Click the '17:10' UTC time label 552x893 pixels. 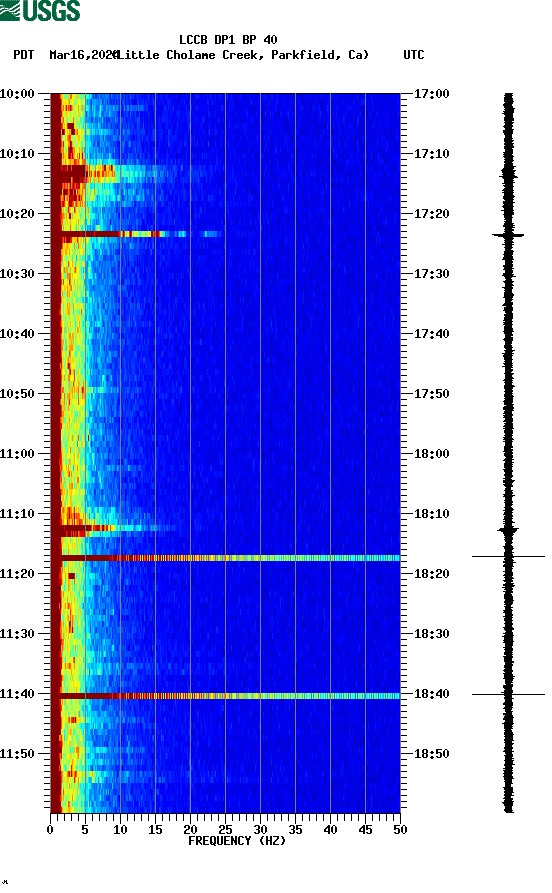pyautogui.click(x=431, y=154)
